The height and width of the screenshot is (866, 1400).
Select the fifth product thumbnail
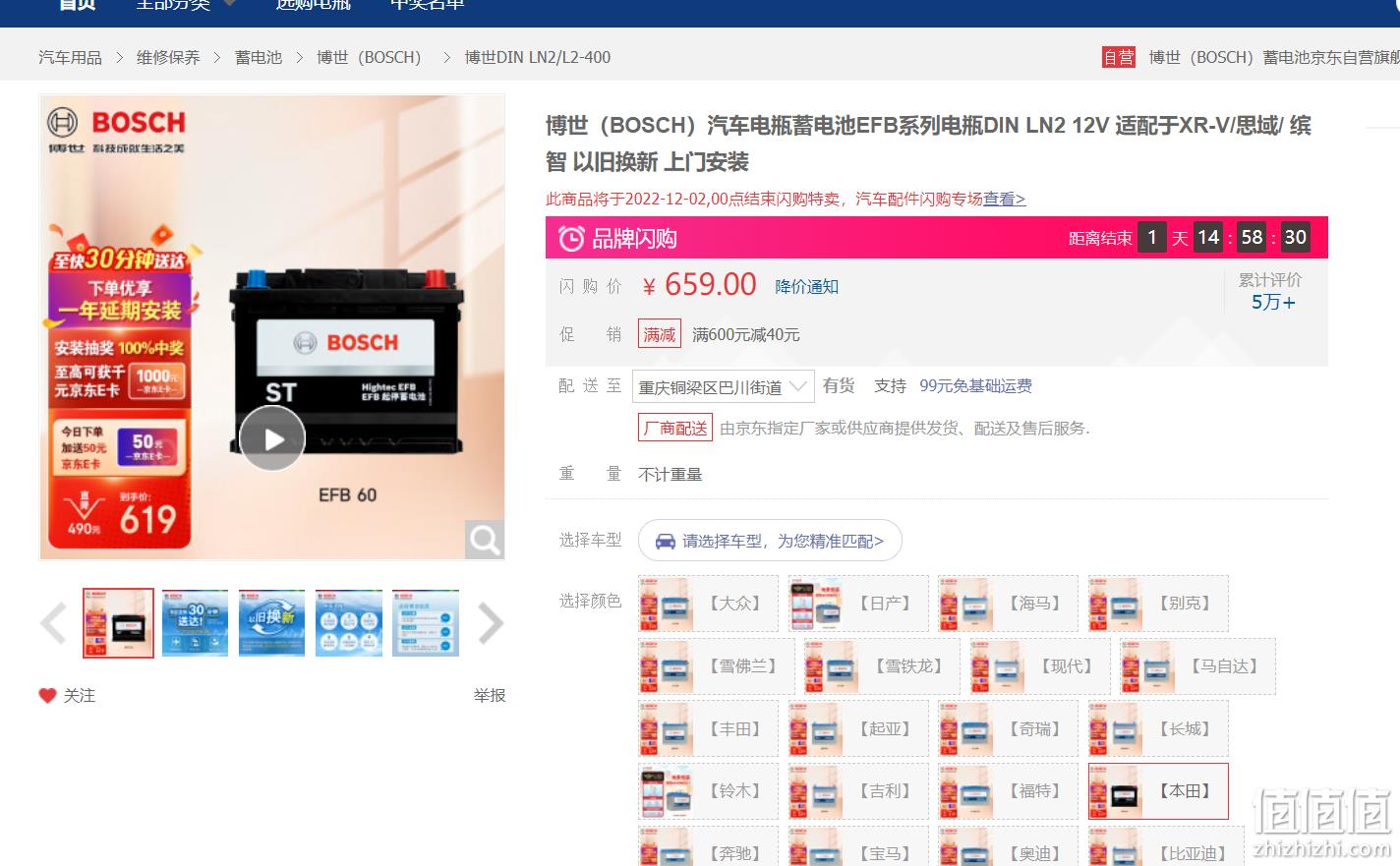pos(426,623)
